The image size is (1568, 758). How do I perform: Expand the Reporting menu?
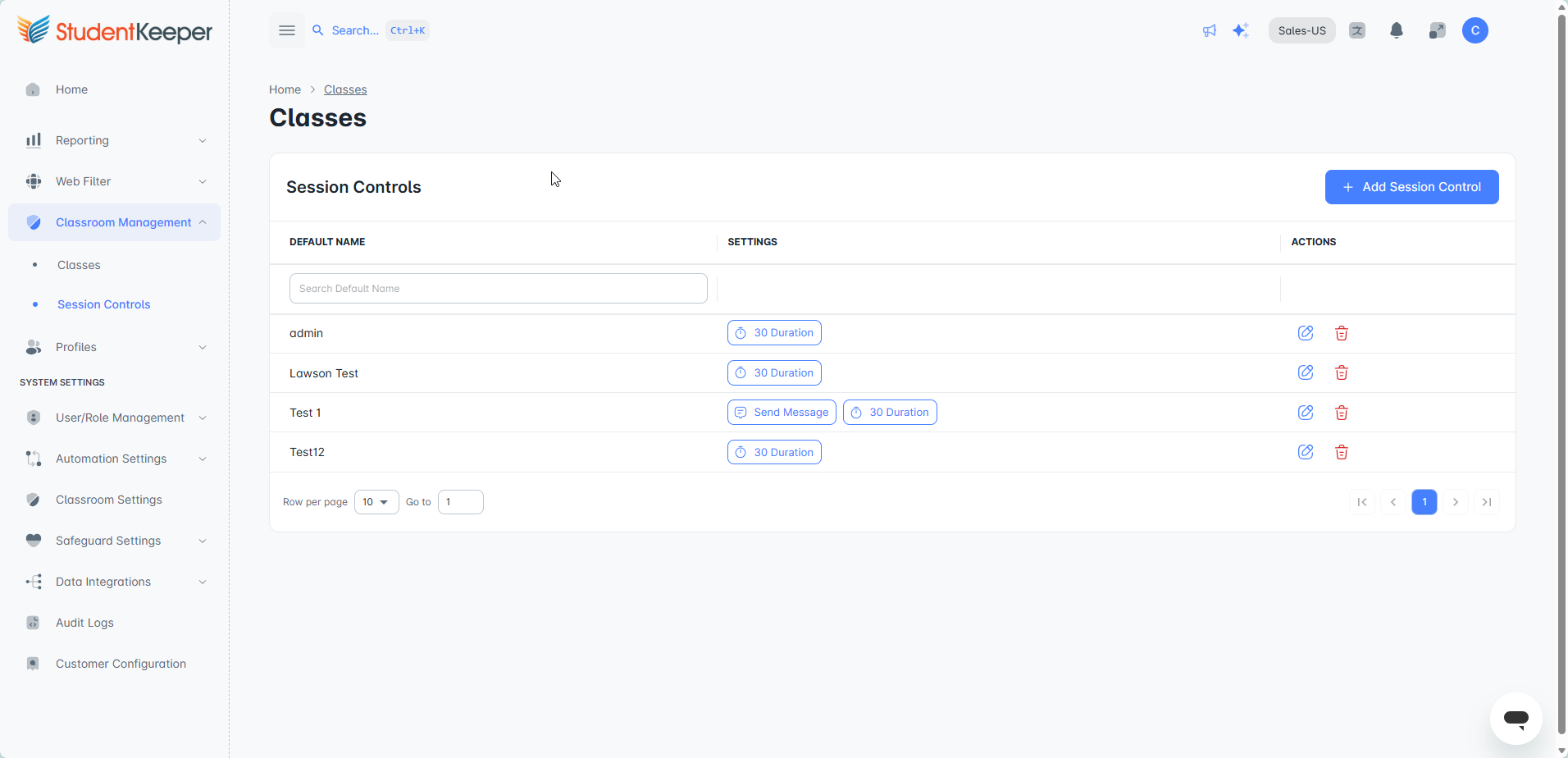[115, 140]
